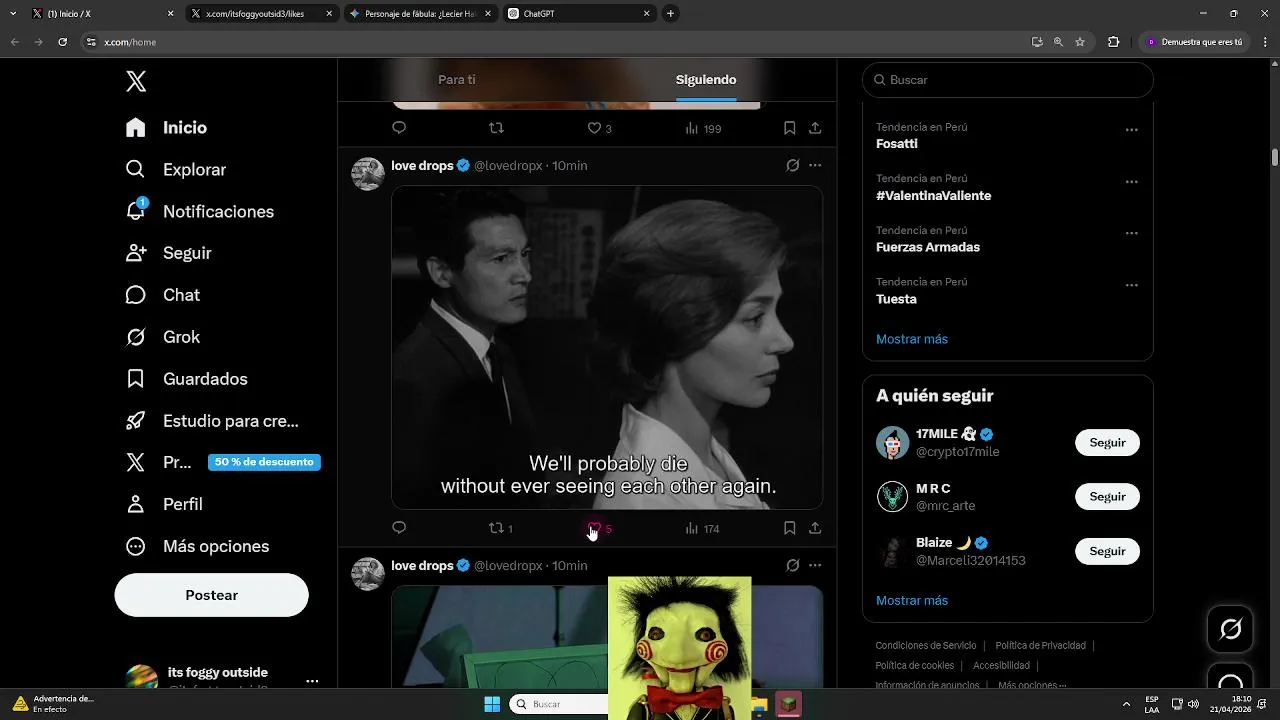Switch to the x.com/itsfoggyoutsid3/likes browser tab

[262, 14]
